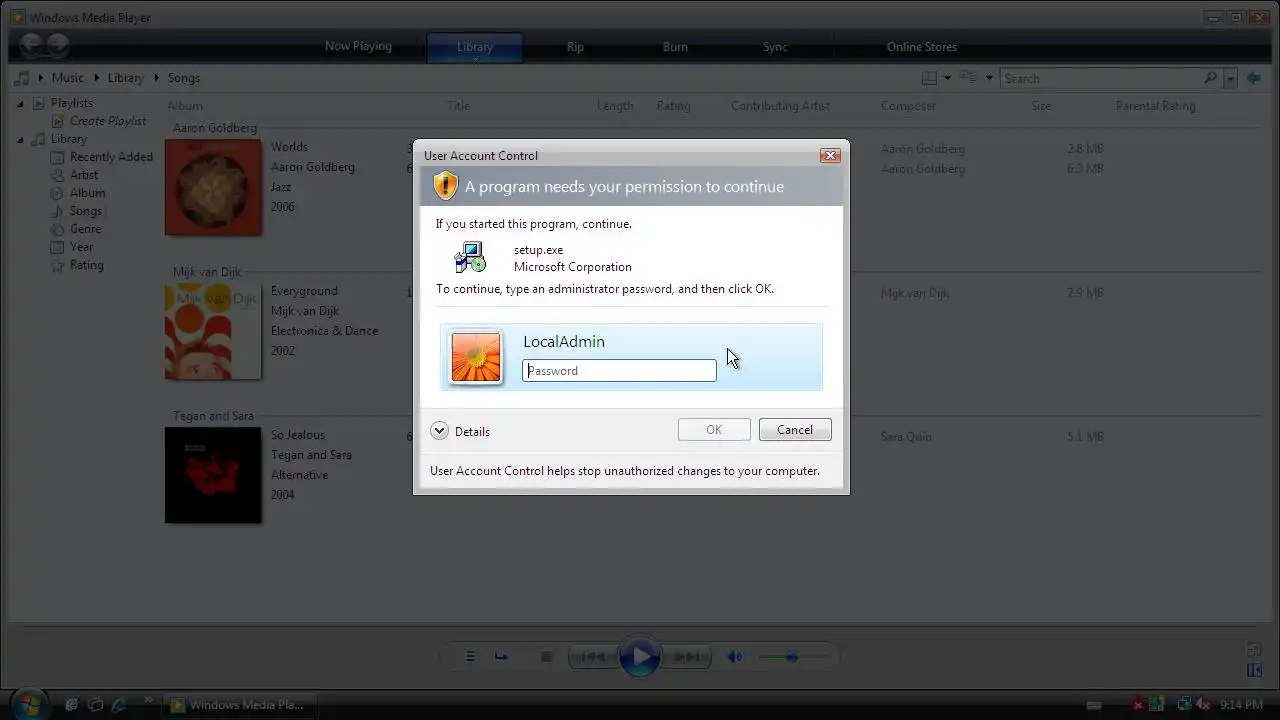
Task: Click the LocalAdmin account picture
Action: pos(476,357)
